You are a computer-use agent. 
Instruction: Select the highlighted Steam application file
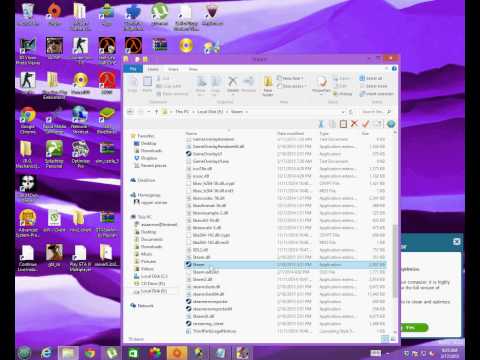click(285, 265)
